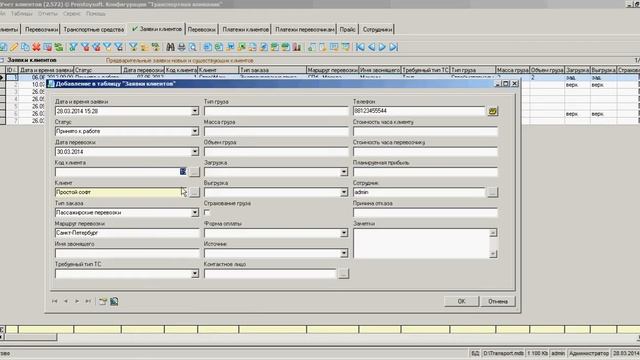Focus the Тип груза input field
This screenshot has height=360, width=640.
click(276, 111)
